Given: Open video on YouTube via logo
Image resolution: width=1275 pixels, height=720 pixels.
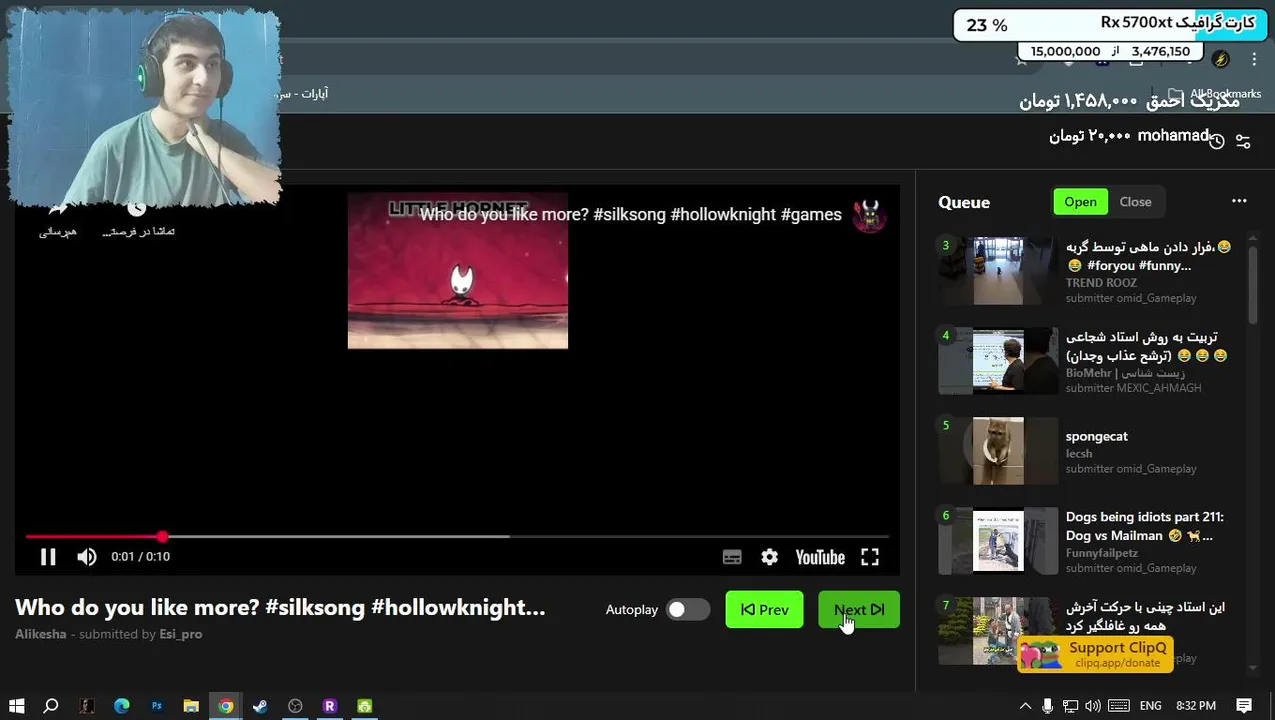Looking at the screenshot, I should [x=820, y=557].
